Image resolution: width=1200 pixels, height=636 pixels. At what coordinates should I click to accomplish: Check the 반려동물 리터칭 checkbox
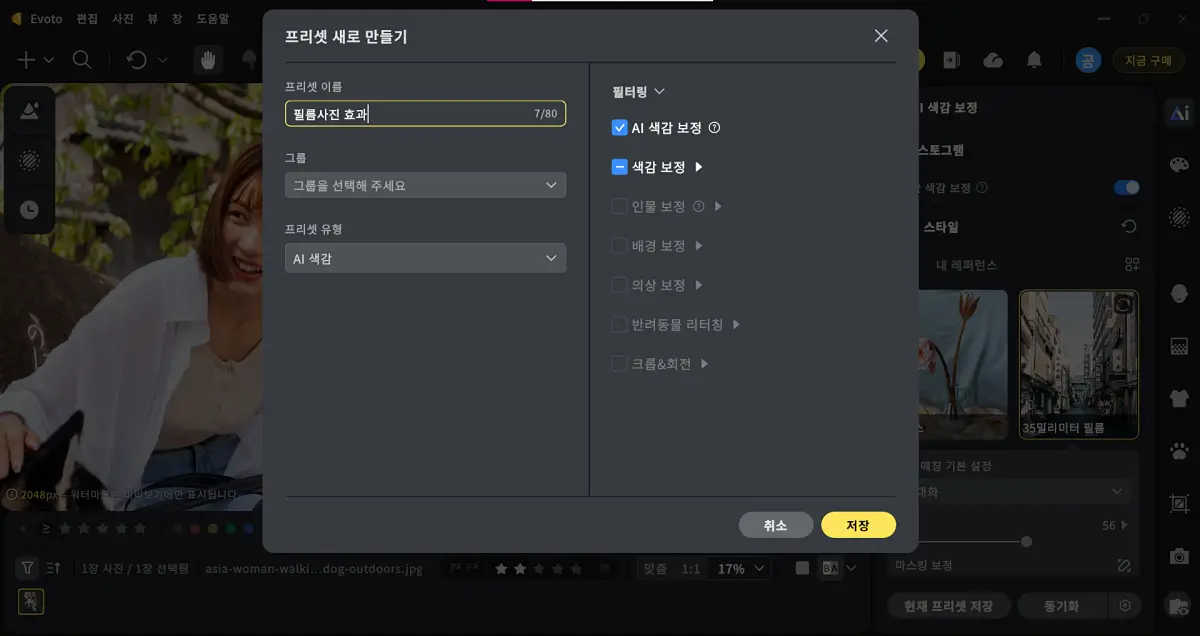click(619, 325)
